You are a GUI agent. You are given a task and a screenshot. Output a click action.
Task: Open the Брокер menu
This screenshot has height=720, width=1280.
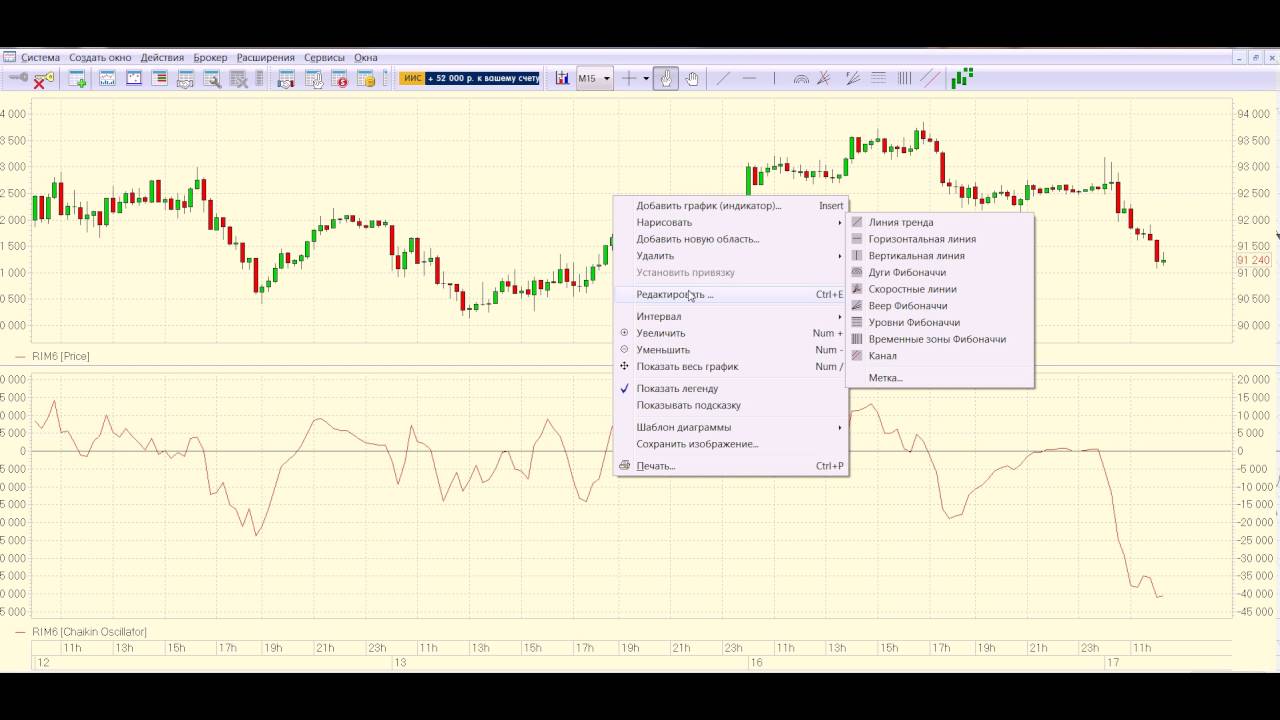click(x=210, y=58)
